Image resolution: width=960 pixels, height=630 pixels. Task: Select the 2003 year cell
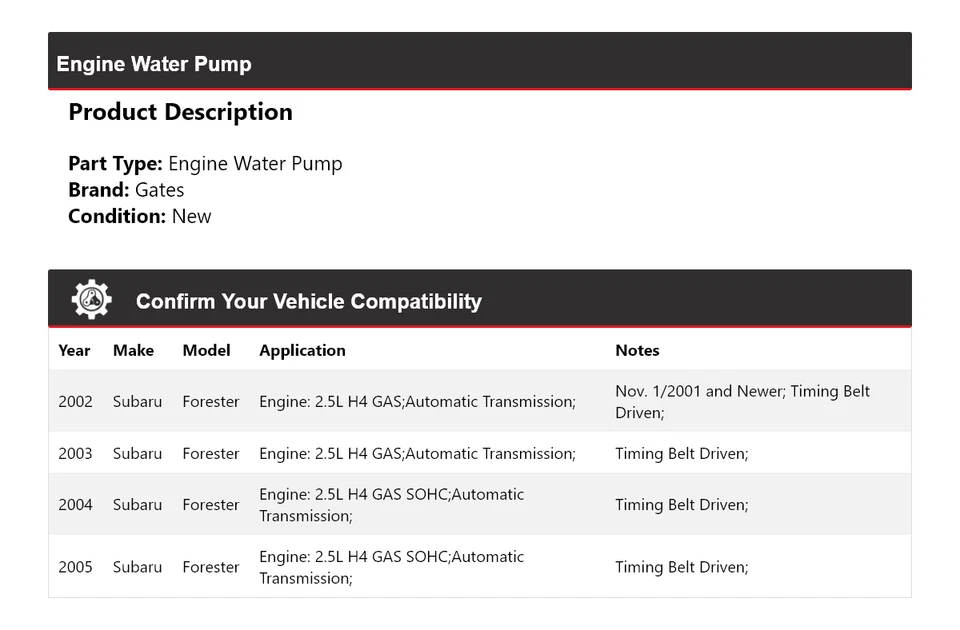point(75,453)
